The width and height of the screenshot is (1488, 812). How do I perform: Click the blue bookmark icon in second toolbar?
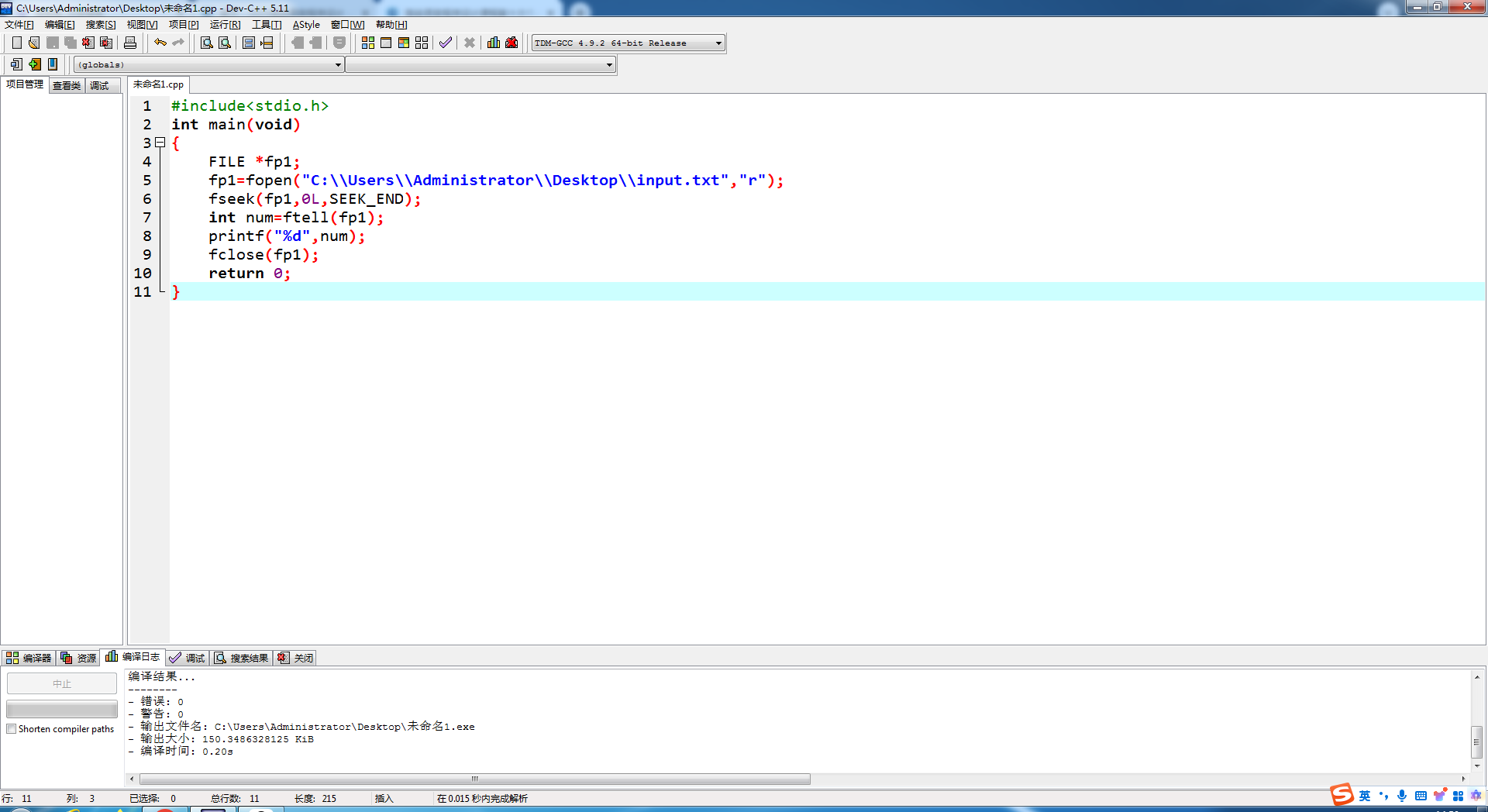[x=53, y=64]
